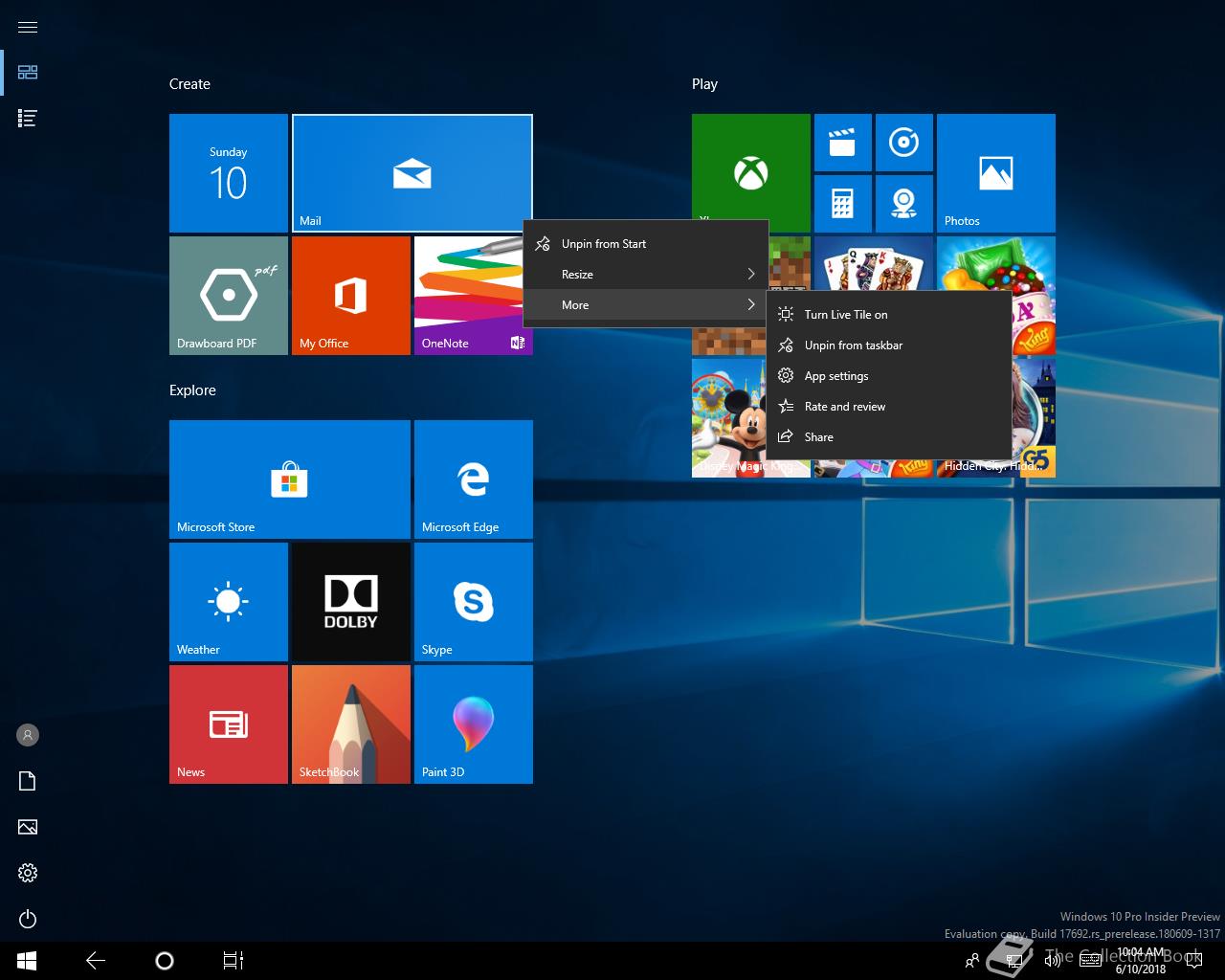This screenshot has height=980, width=1225.
Task: Open the Photos tile
Action: coord(996,173)
